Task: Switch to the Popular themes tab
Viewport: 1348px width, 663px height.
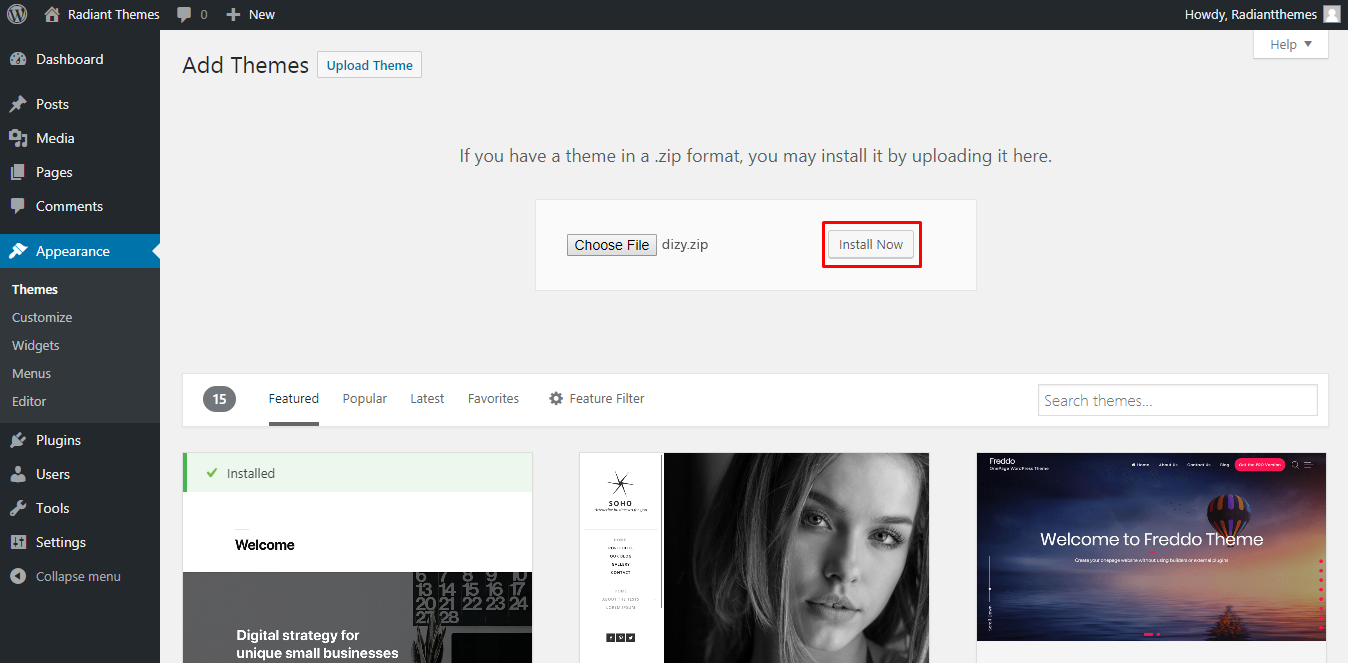Action: coord(364,398)
